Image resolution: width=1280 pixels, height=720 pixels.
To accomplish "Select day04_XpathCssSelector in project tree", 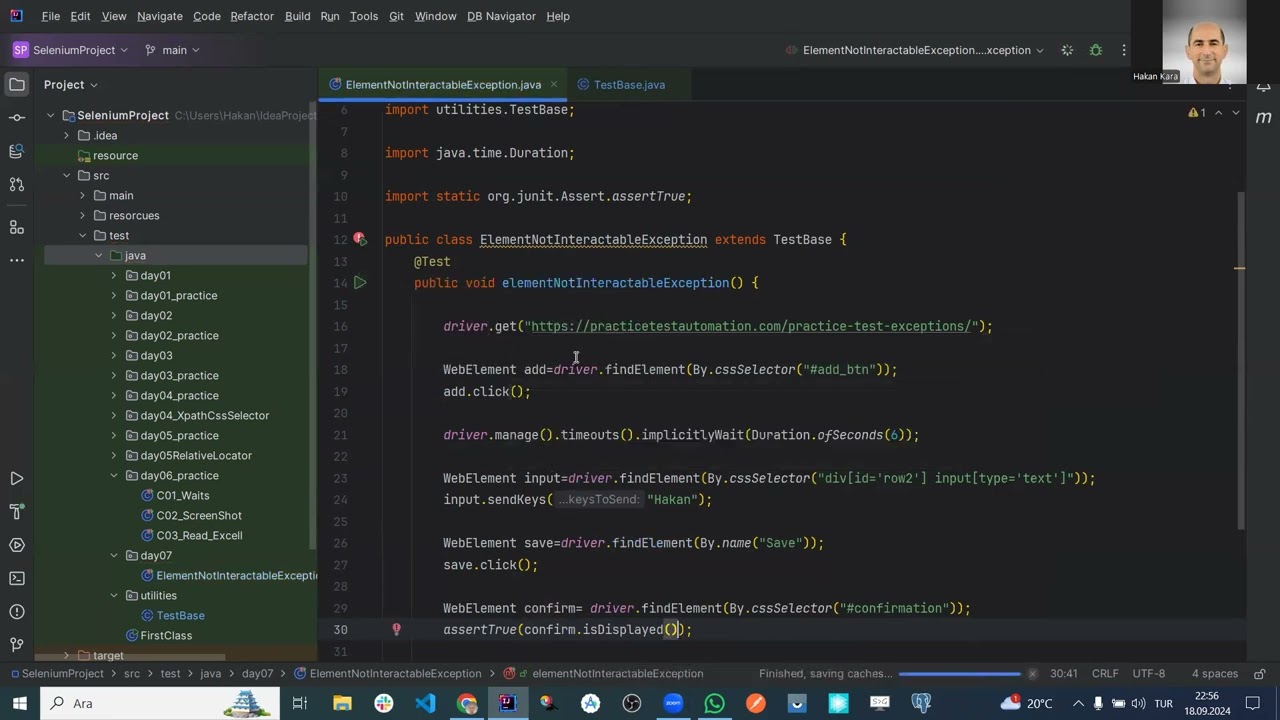I will click(x=204, y=415).
